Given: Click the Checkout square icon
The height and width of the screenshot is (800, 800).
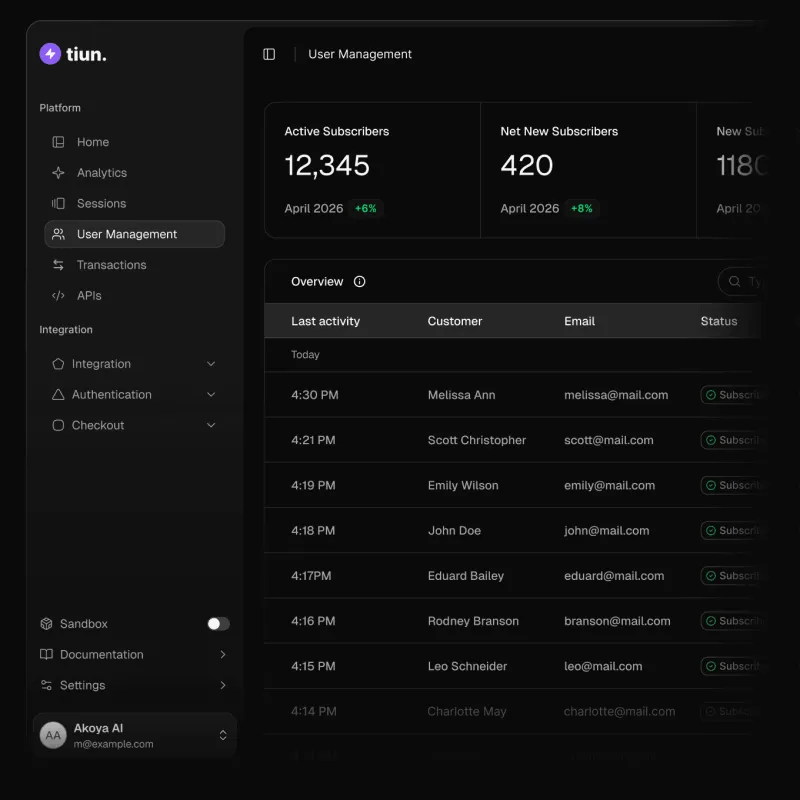Looking at the screenshot, I should 58,425.
